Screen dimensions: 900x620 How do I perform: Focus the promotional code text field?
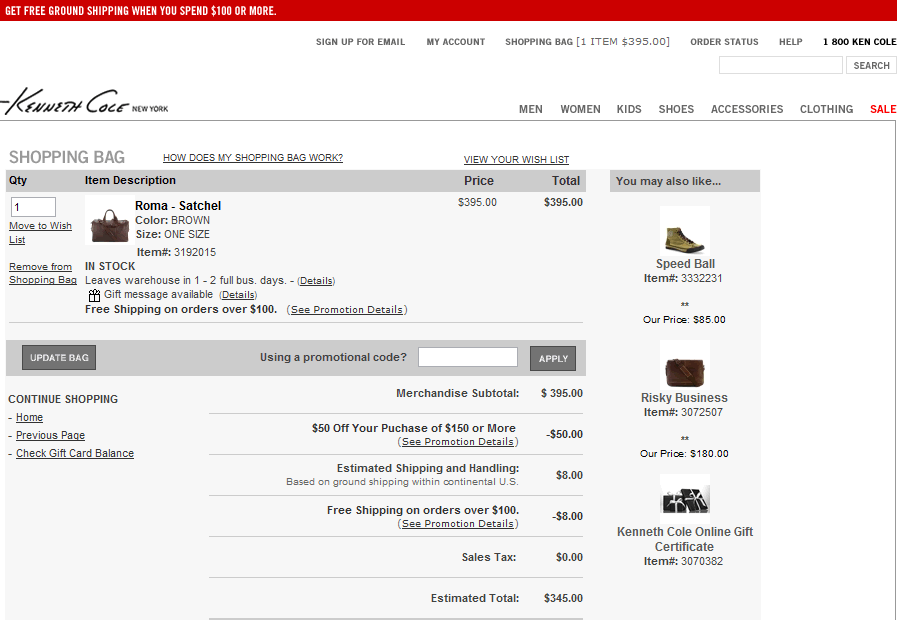point(467,358)
